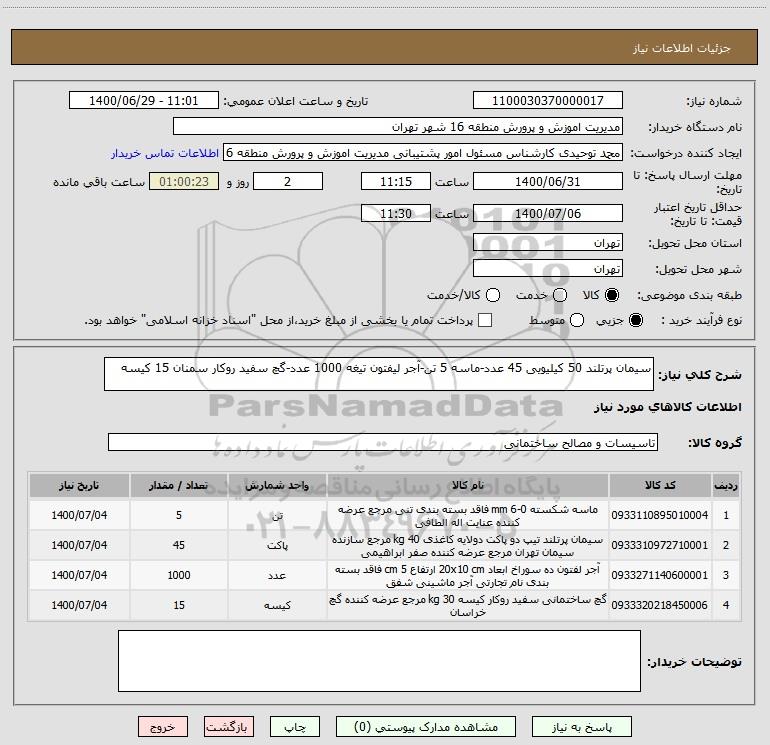Click the remaining time countdown 01:00:23
Image resolution: width=770 pixels, height=745 pixels.
point(184,181)
